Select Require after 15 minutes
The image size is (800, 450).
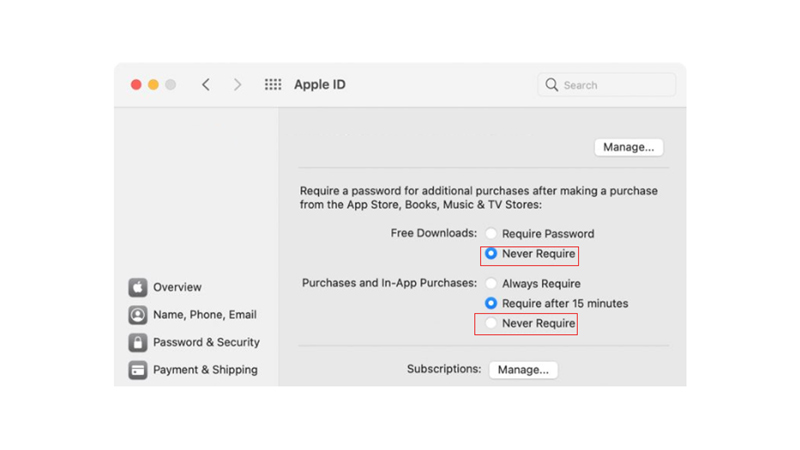tap(491, 303)
